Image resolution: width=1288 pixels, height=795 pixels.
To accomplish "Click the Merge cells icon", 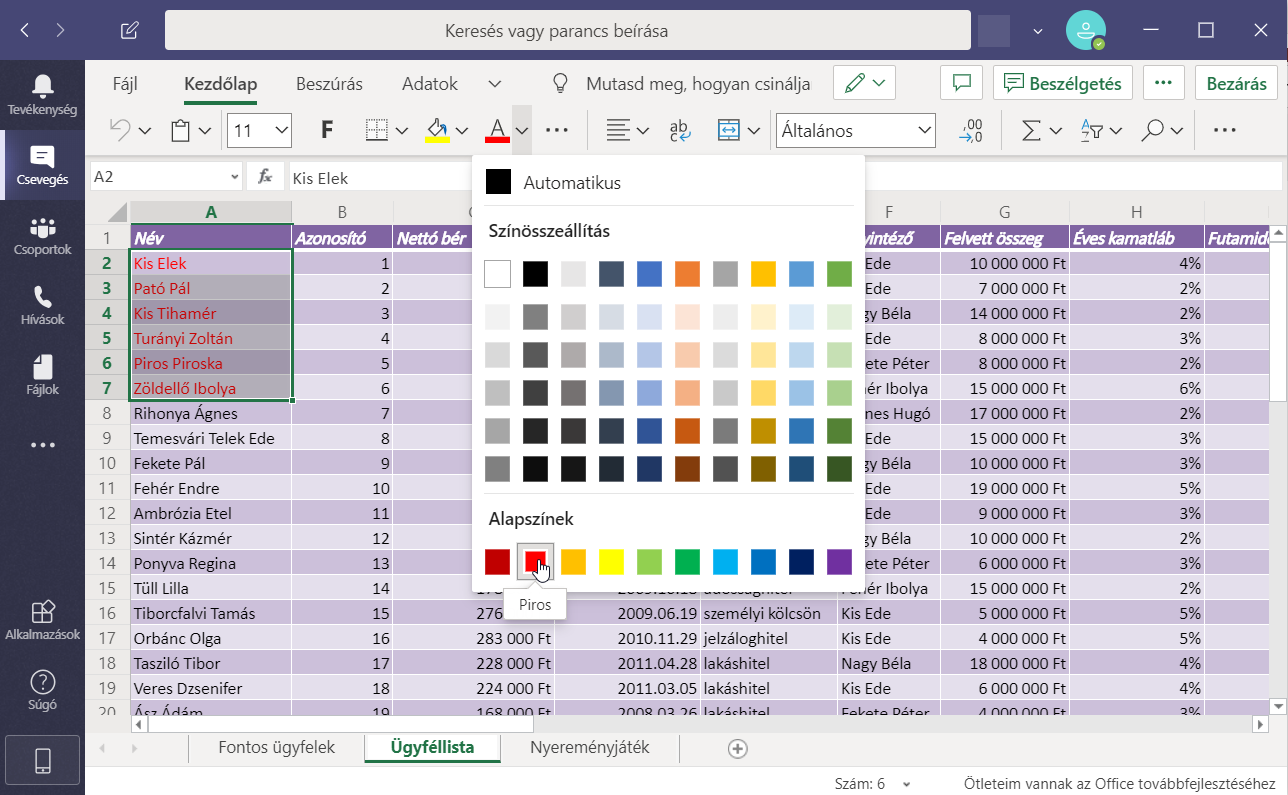I will pos(728,130).
